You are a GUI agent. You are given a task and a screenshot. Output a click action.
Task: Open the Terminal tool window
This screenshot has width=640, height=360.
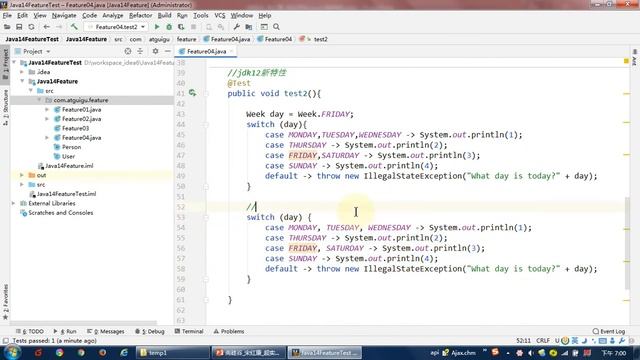[189, 331]
